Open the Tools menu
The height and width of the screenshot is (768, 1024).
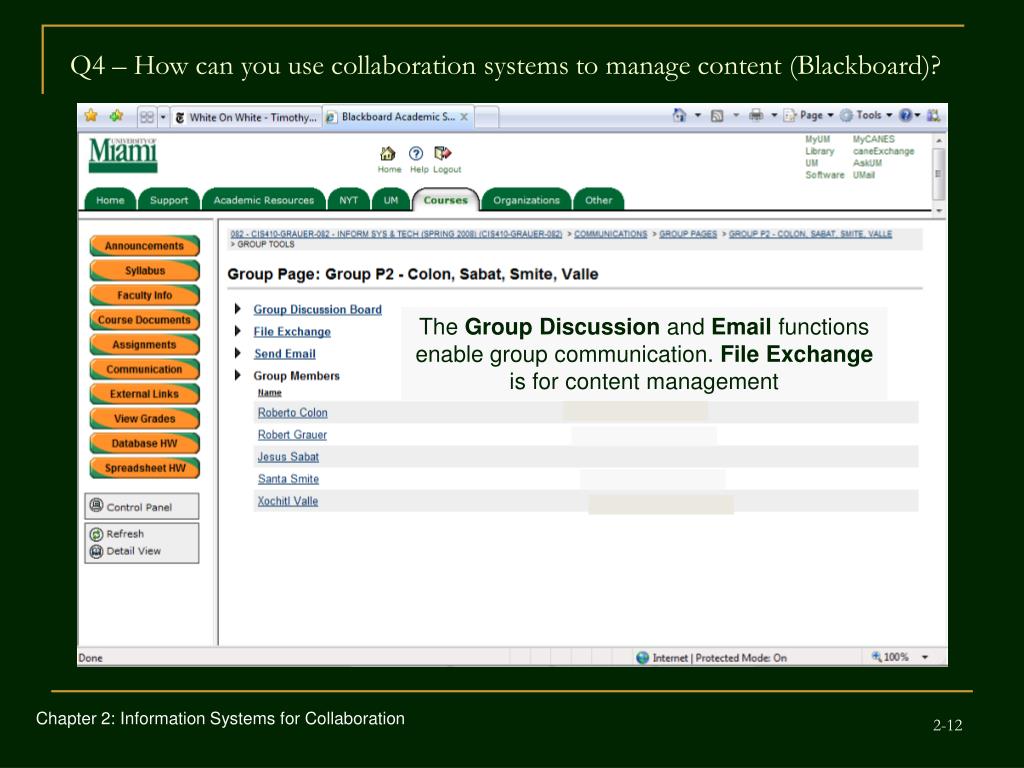tap(866, 116)
